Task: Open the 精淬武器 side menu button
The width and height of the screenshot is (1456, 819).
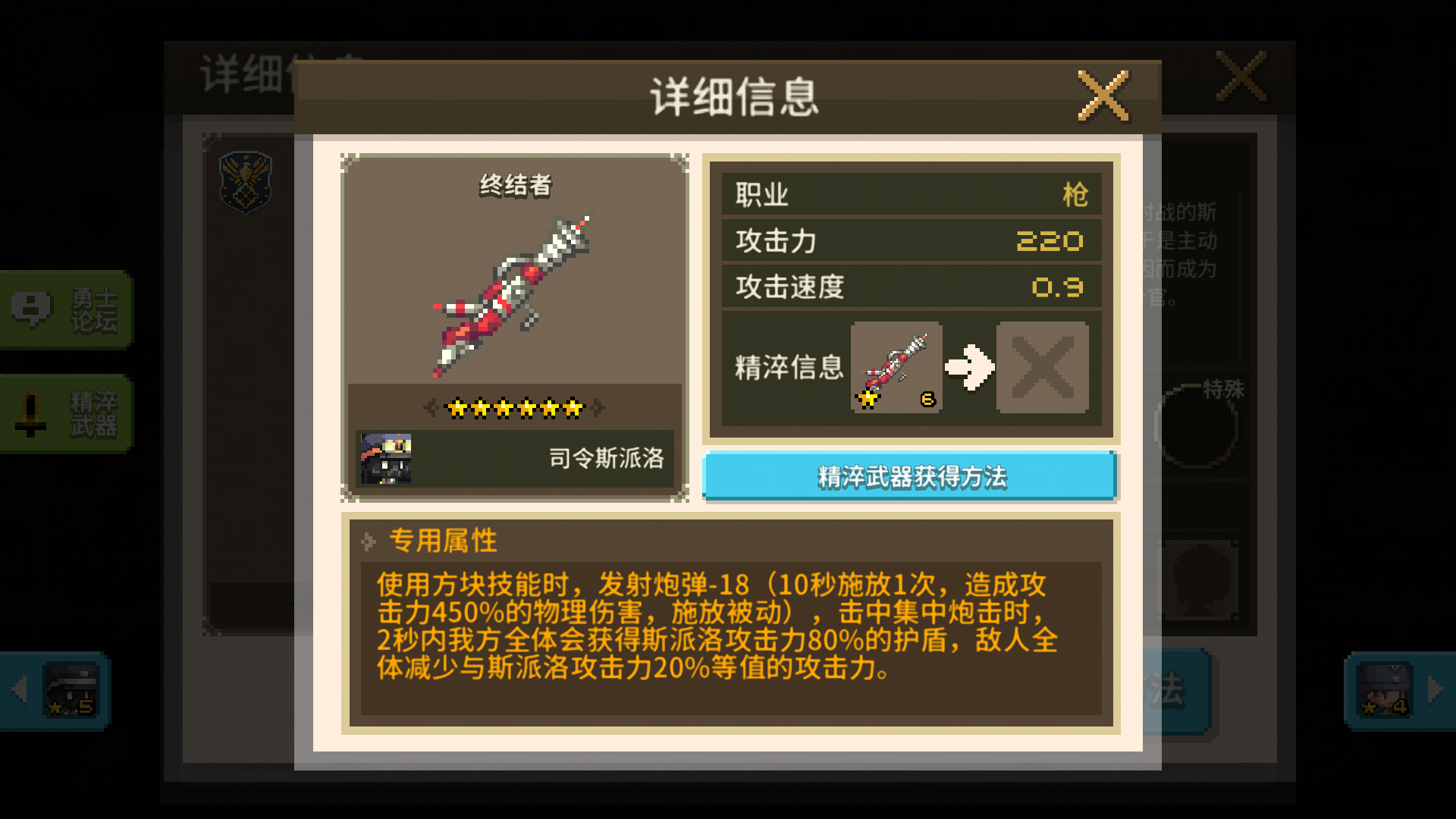Action: (x=66, y=414)
